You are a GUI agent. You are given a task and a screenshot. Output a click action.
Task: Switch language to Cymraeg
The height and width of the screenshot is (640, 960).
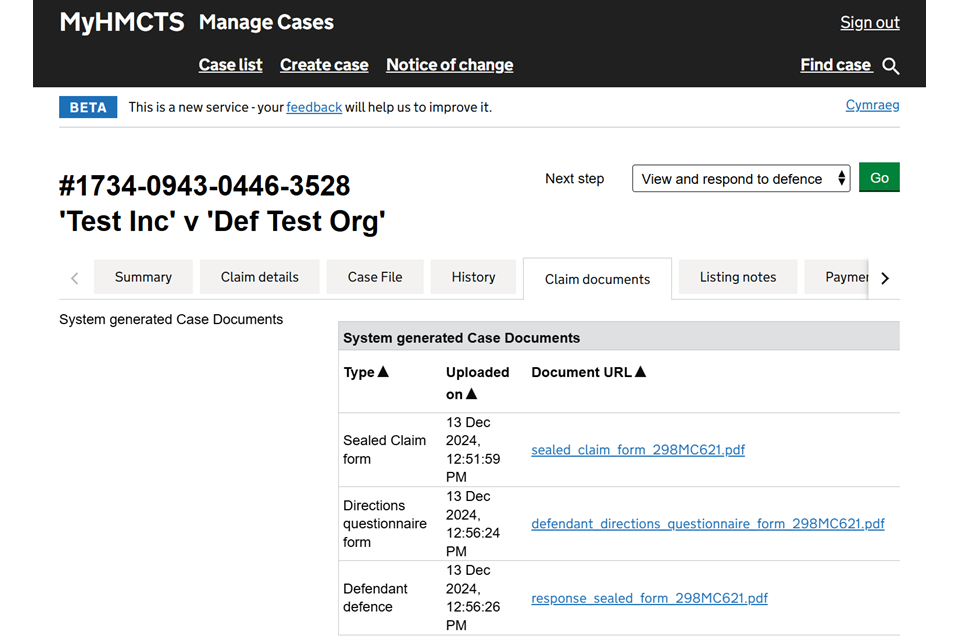point(872,105)
